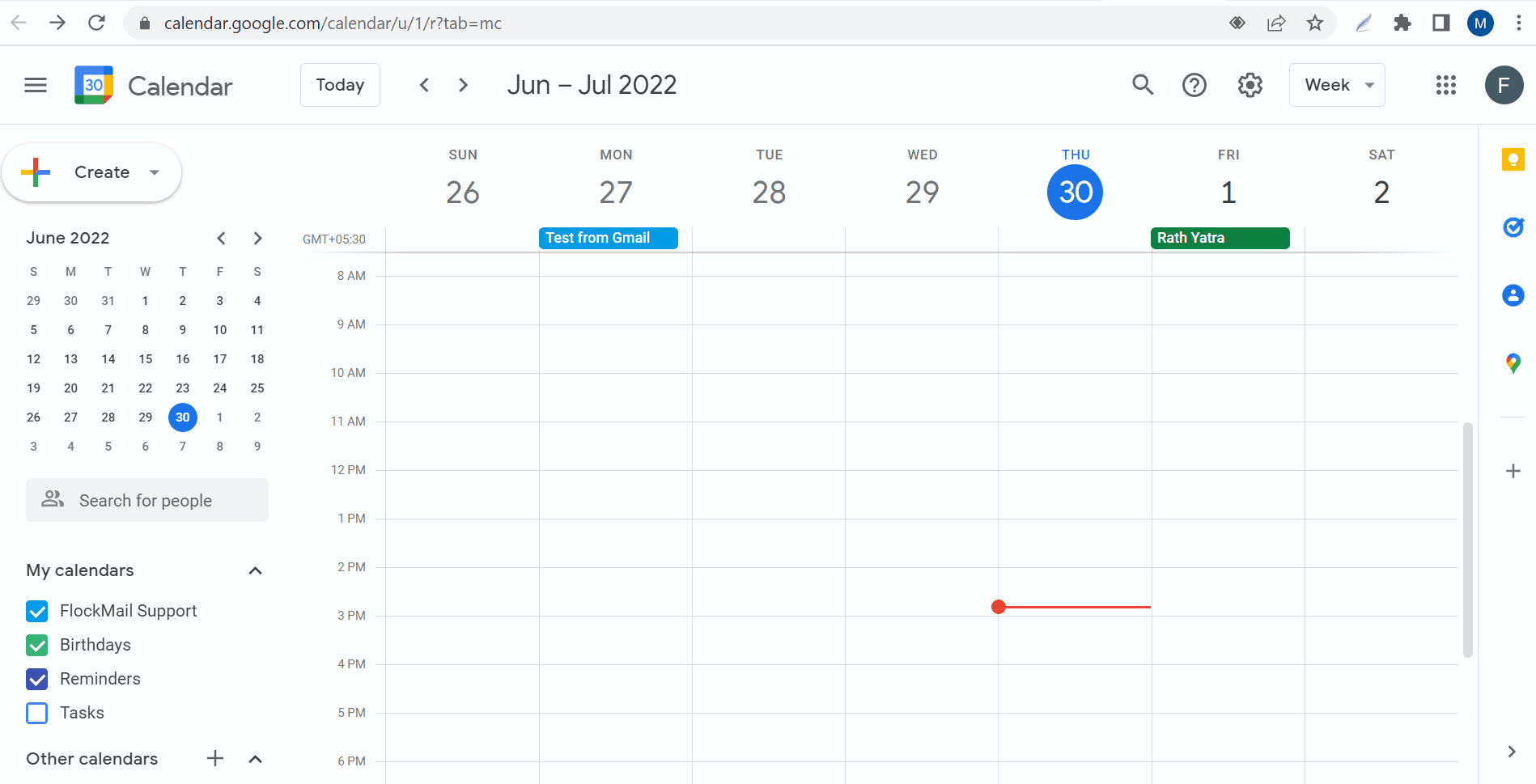Expand the Create button dropdown
The image size is (1536, 784).
(x=155, y=172)
